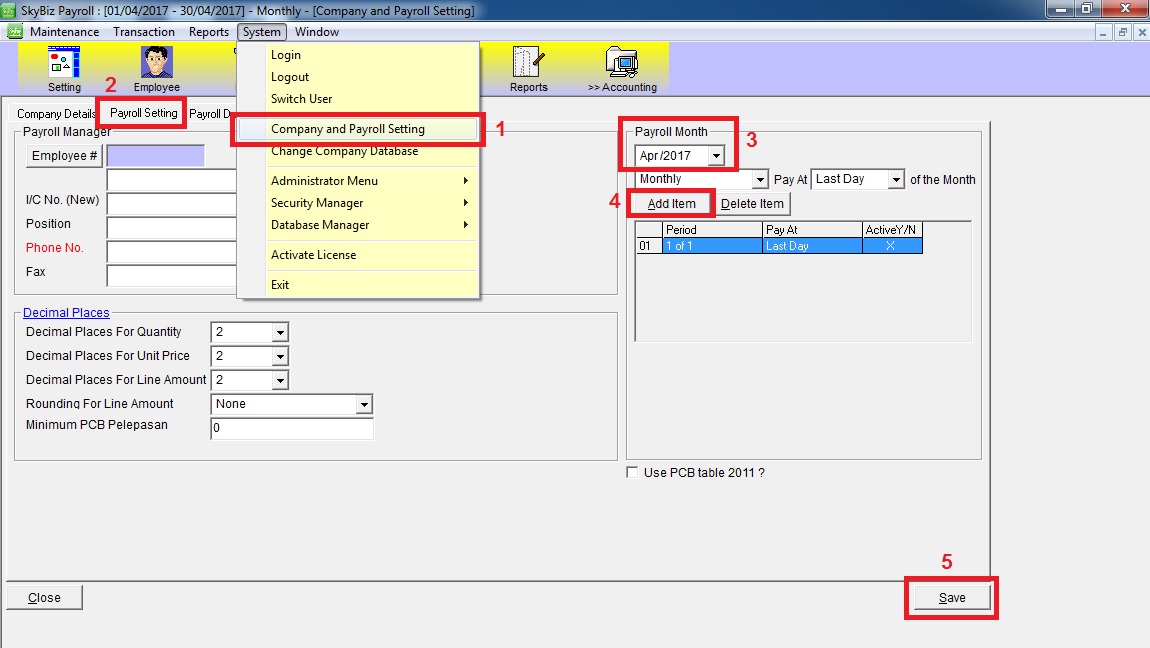Open Rounding For Line Amount dropdown
1150x648 pixels.
tap(364, 405)
